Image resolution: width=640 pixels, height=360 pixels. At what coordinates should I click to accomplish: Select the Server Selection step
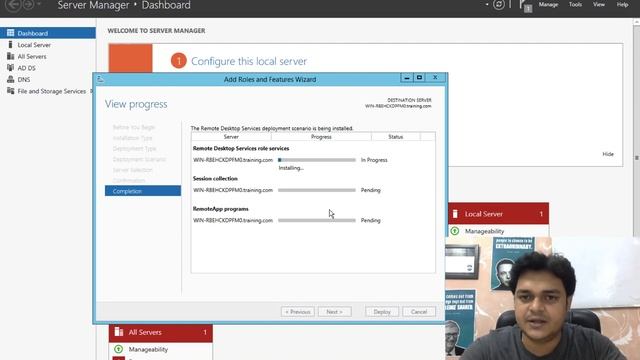pyautogui.click(x=133, y=170)
